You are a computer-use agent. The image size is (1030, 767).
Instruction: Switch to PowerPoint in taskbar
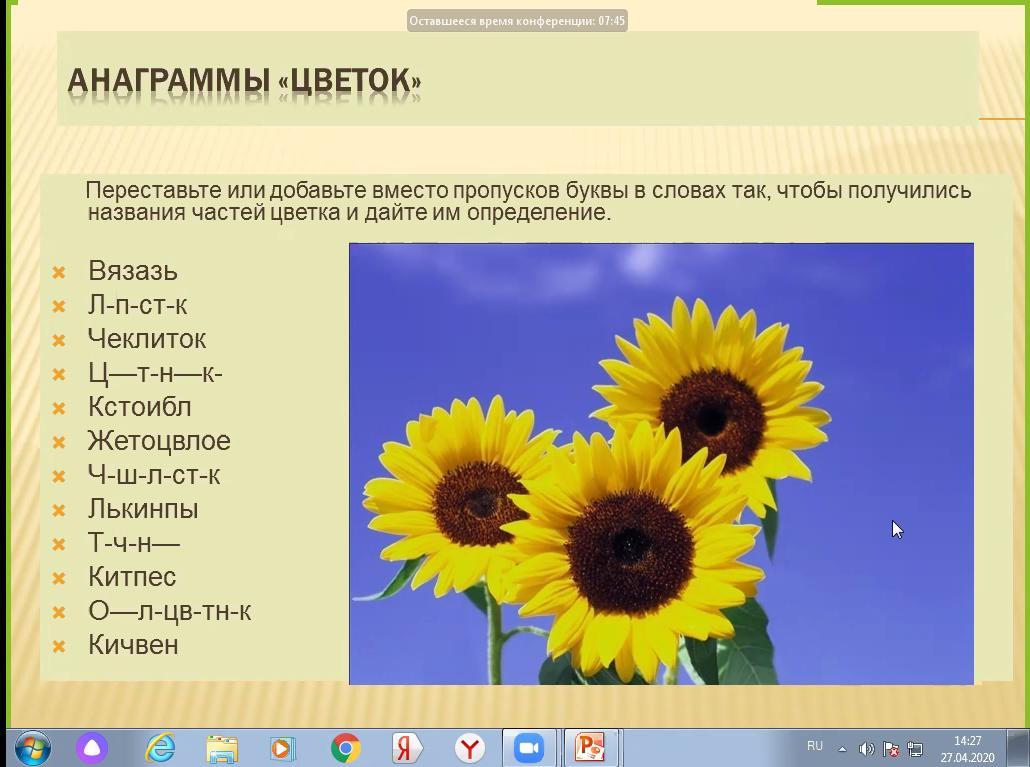point(591,748)
